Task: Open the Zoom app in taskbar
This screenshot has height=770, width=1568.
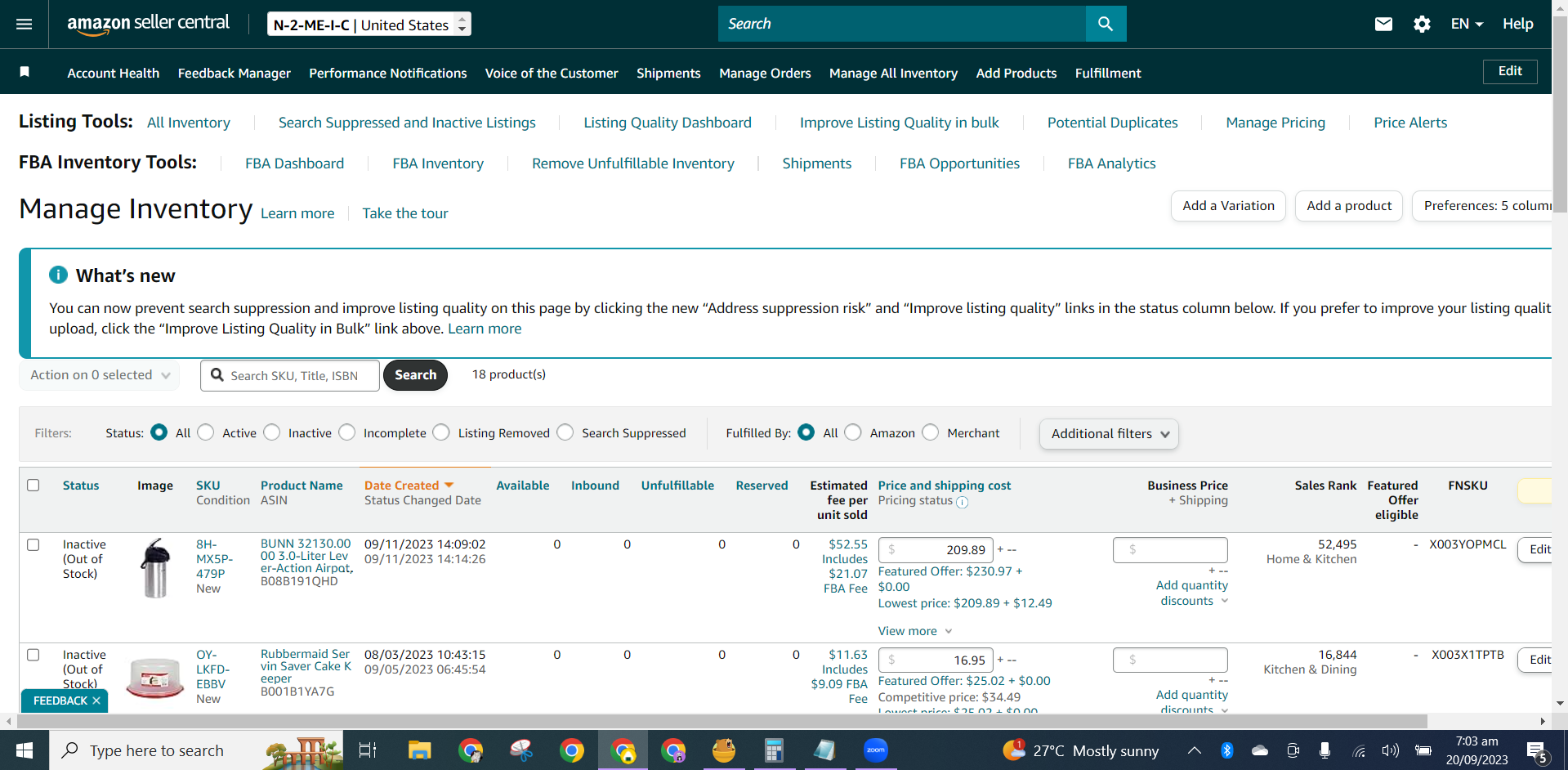Action: tap(876, 750)
